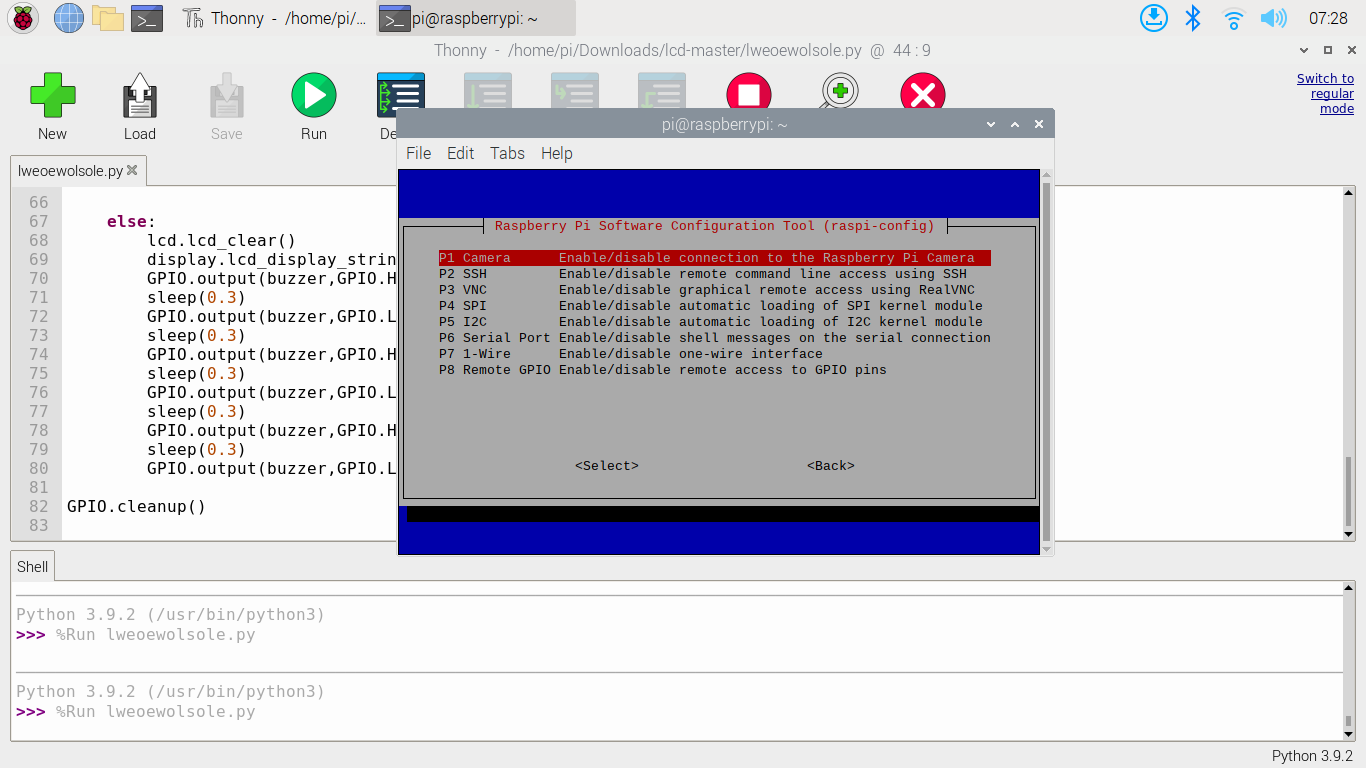1366x768 pixels.
Task: Open the File Manager folder icon
Action: pyautogui.click(x=108, y=18)
